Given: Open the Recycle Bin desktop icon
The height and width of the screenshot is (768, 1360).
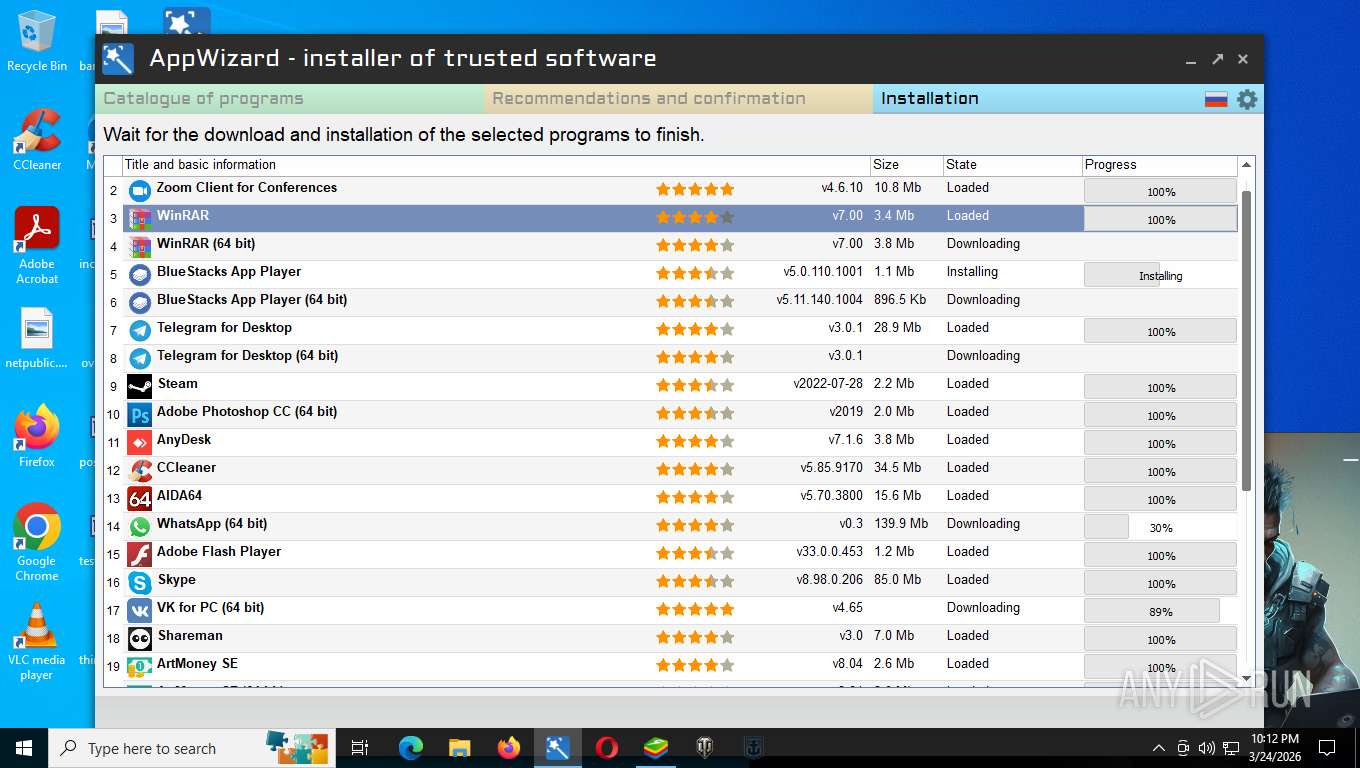Looking at the screenshot, I should click(37, 41).
